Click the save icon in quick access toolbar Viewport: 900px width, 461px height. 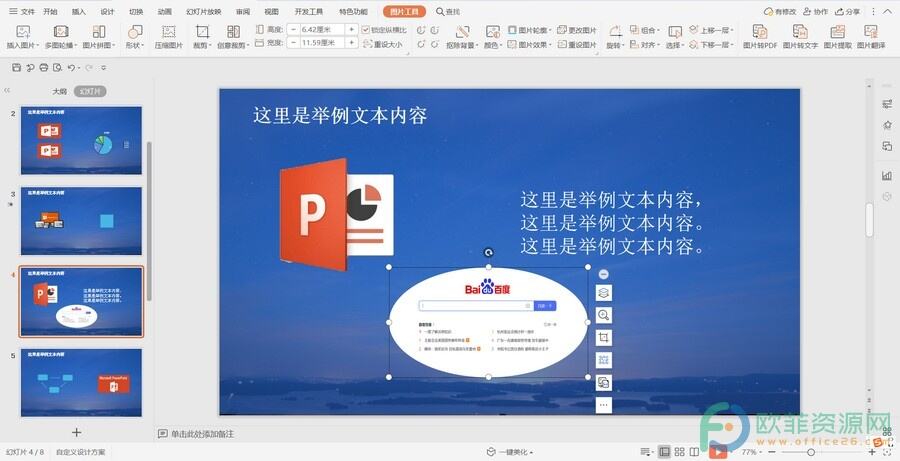click(16, 68)
